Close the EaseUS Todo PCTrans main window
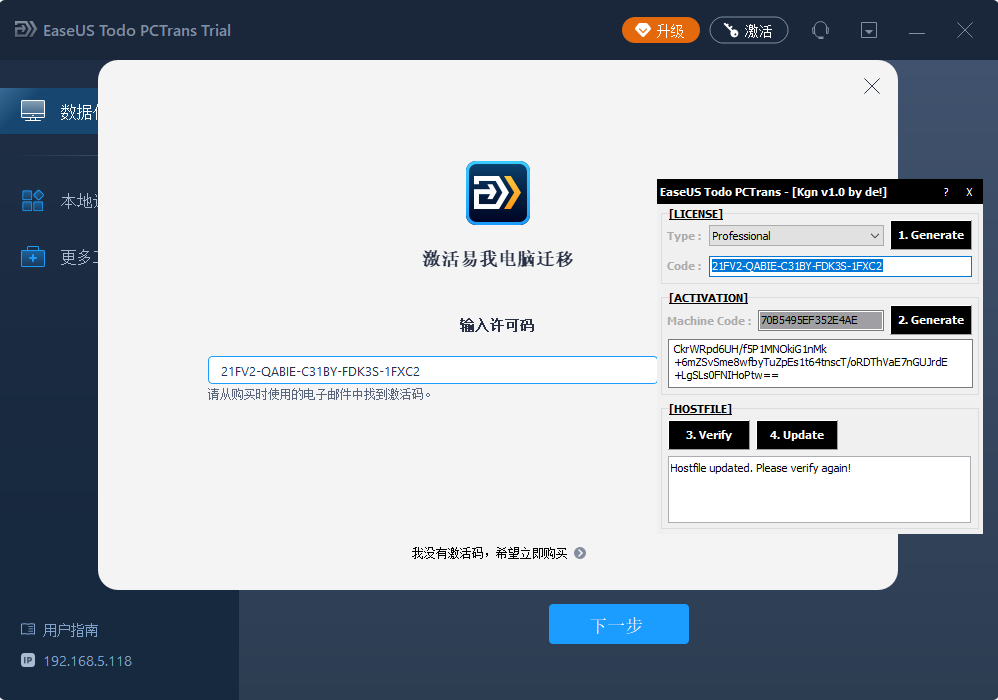998x700 pixels. click(965, 30)
